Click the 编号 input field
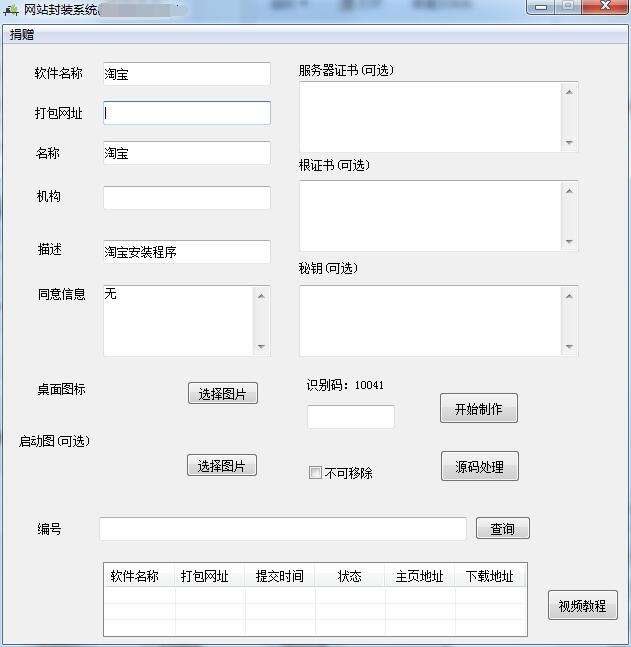This screenshot has height=647, width=631. (x=283, y=529)
